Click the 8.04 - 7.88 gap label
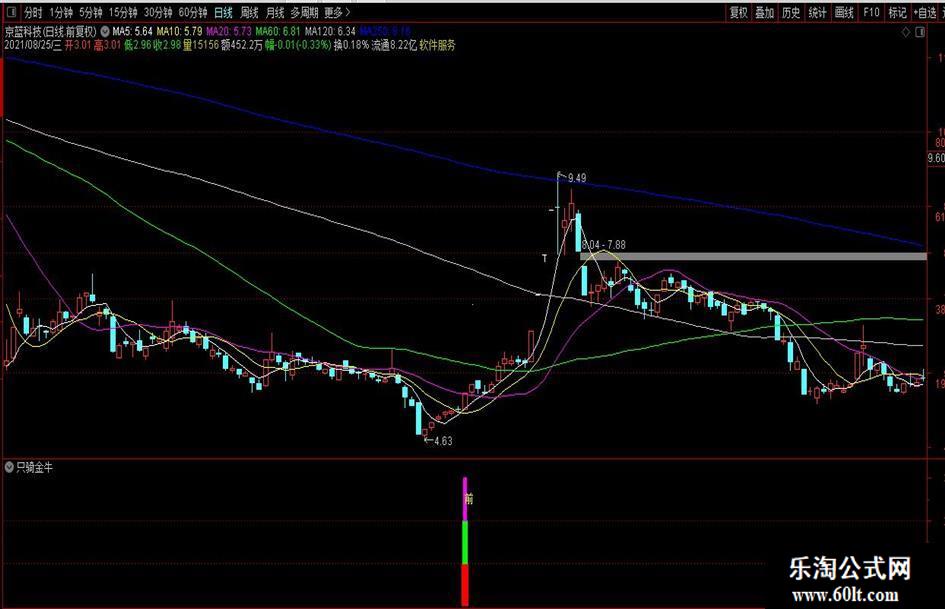945x609 pixels. pos(604,245)
